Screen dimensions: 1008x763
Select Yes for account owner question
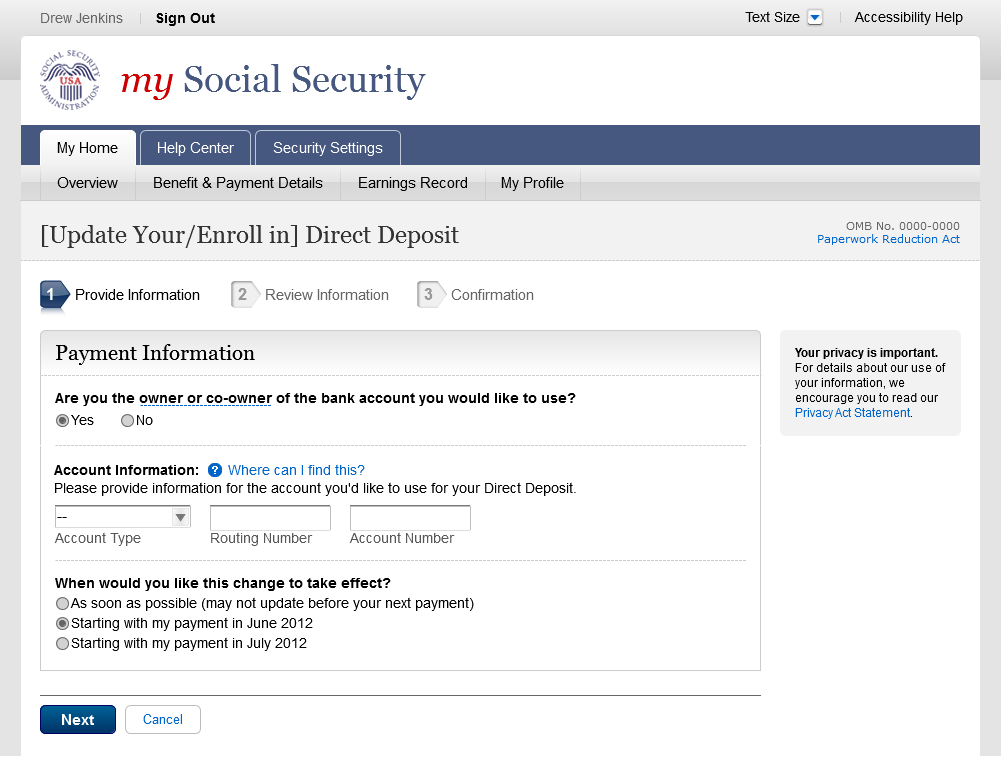(x=62, y=421)
